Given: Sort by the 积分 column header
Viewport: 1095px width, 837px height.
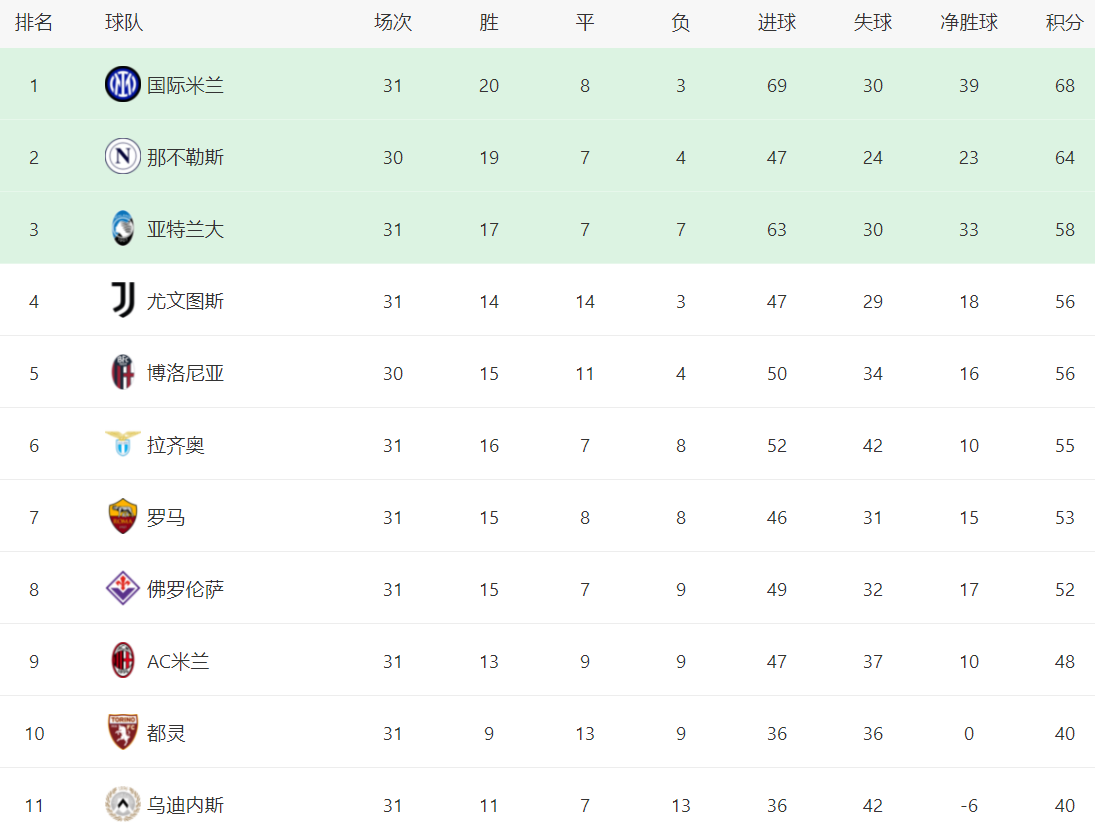Looking at the screenshot, I should click(x=1064, y=23).
